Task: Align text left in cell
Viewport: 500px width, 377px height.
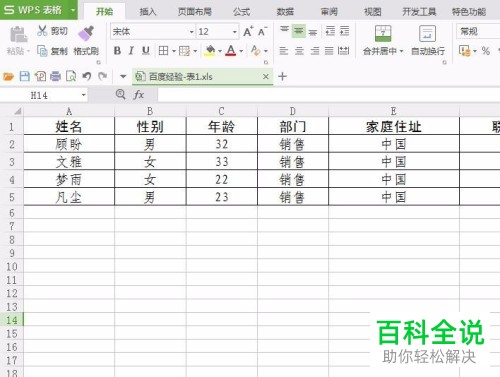Action: [x=284, y=51]
